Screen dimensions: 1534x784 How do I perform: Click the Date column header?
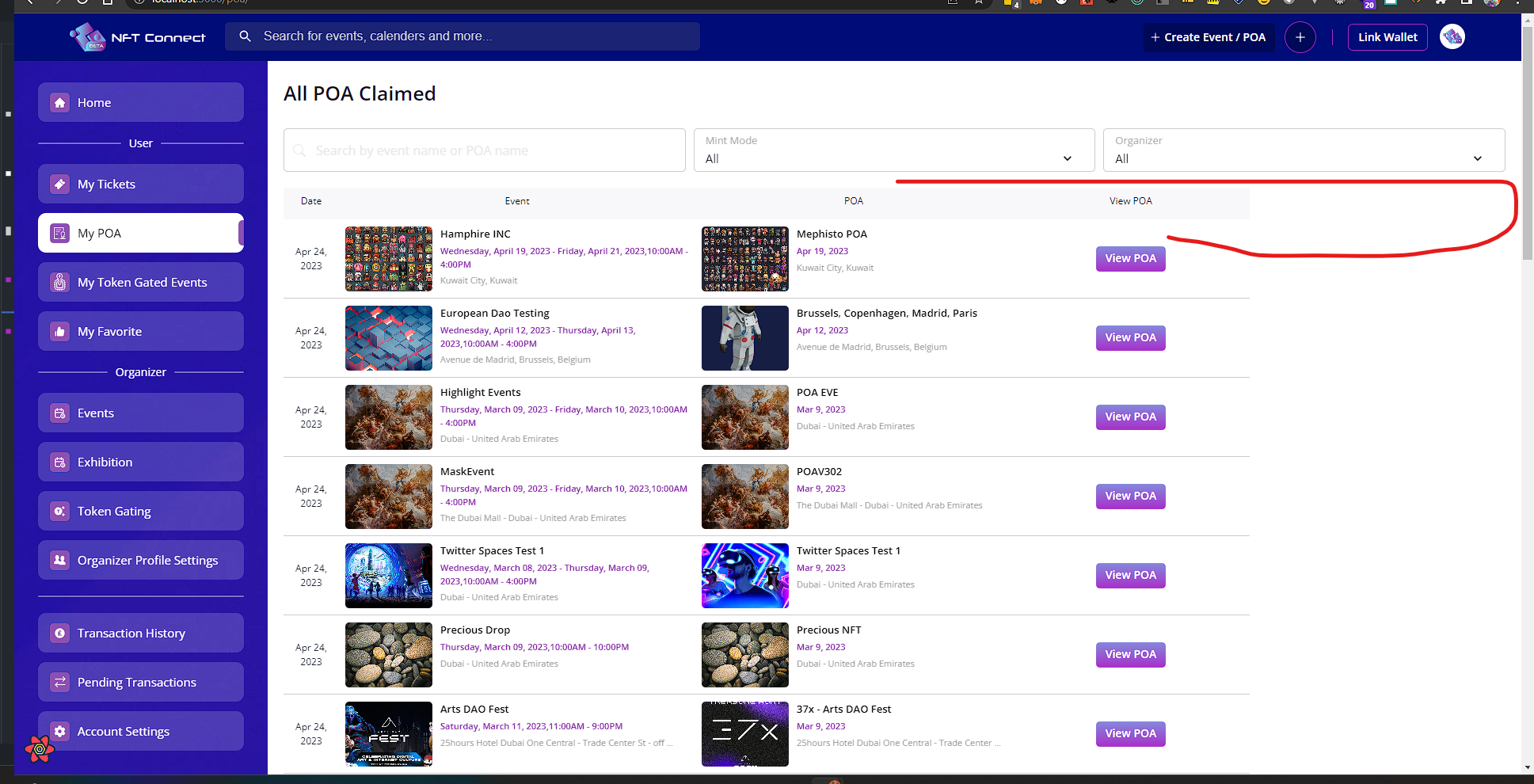[311, 201]
